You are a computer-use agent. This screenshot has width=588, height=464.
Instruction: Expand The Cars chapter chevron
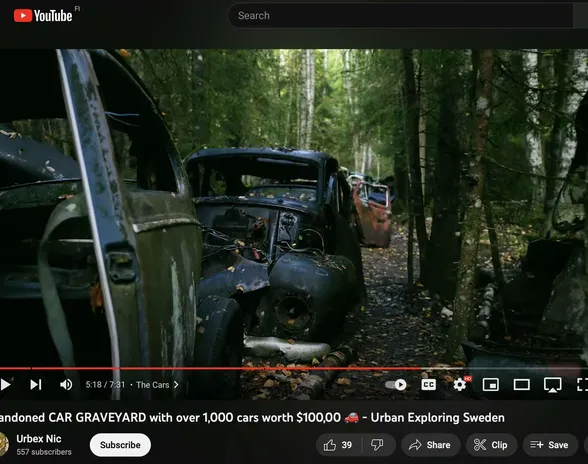tap(176, 384)
